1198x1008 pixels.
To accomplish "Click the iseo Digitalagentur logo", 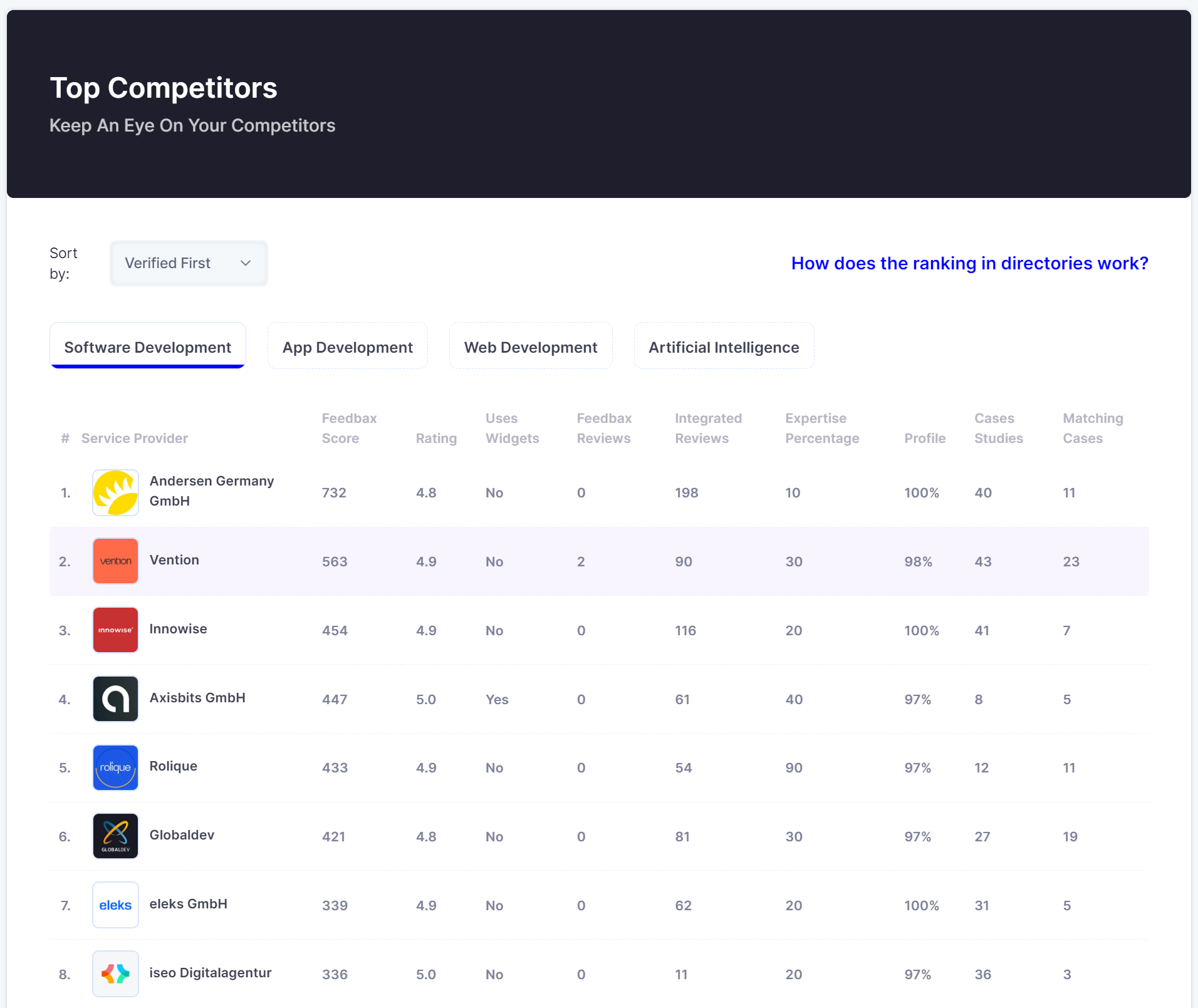I will point(115,974).
